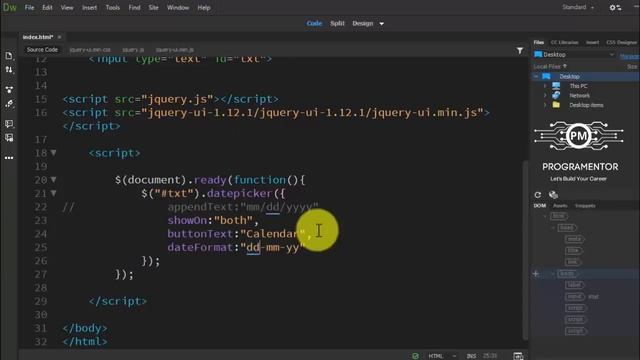
Task: Open the View menu
Action: coord(67,7)
